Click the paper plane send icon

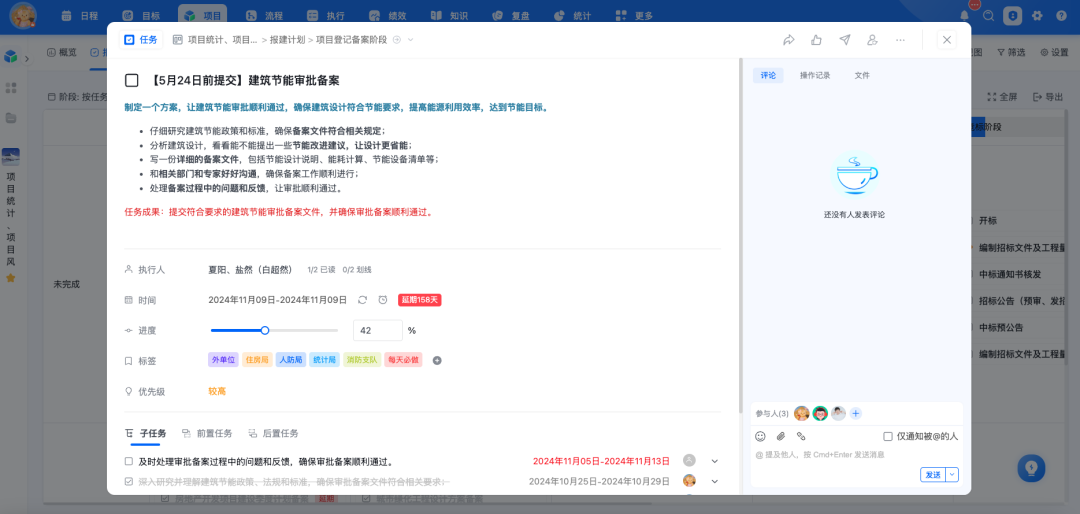coord(844,40)
